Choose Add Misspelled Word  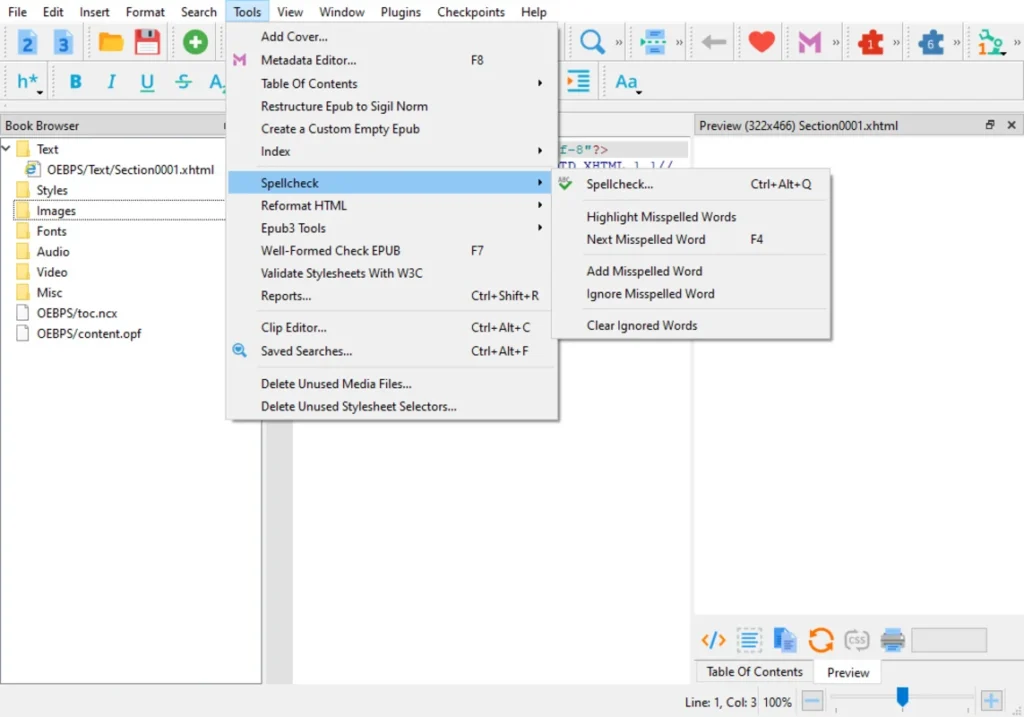(x=692, y=271)
